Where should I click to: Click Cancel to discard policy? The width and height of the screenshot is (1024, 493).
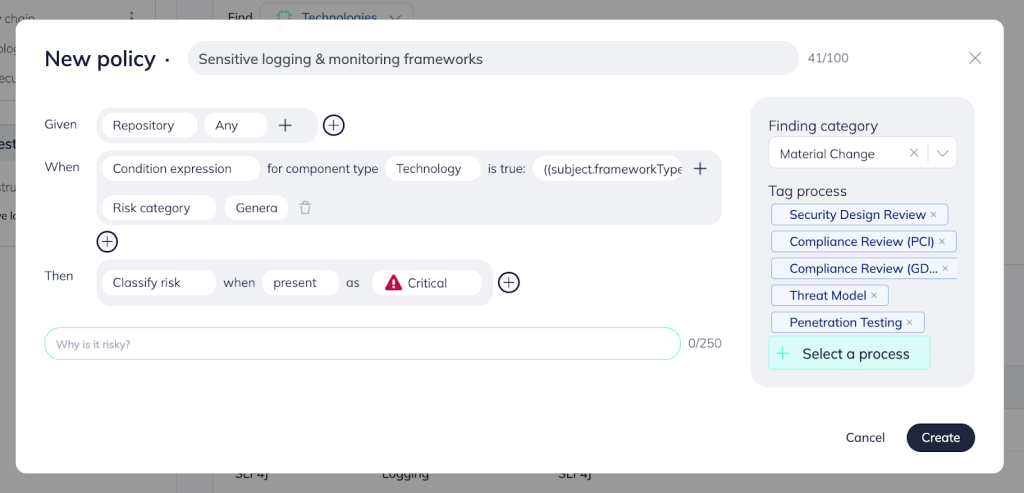[865, 437]
